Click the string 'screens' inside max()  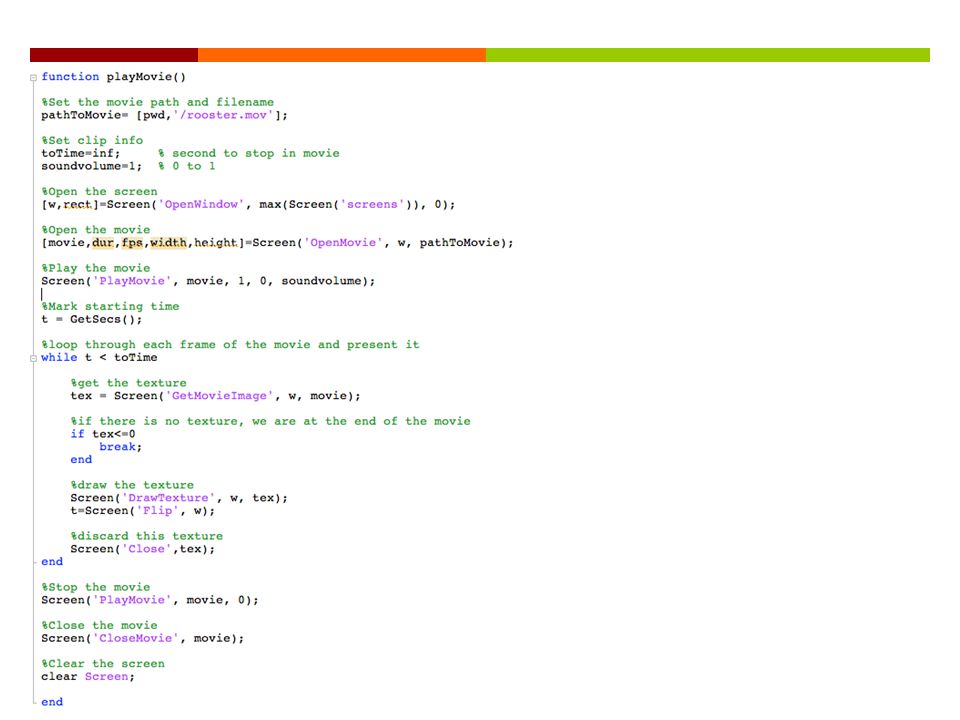coord(372,204)
